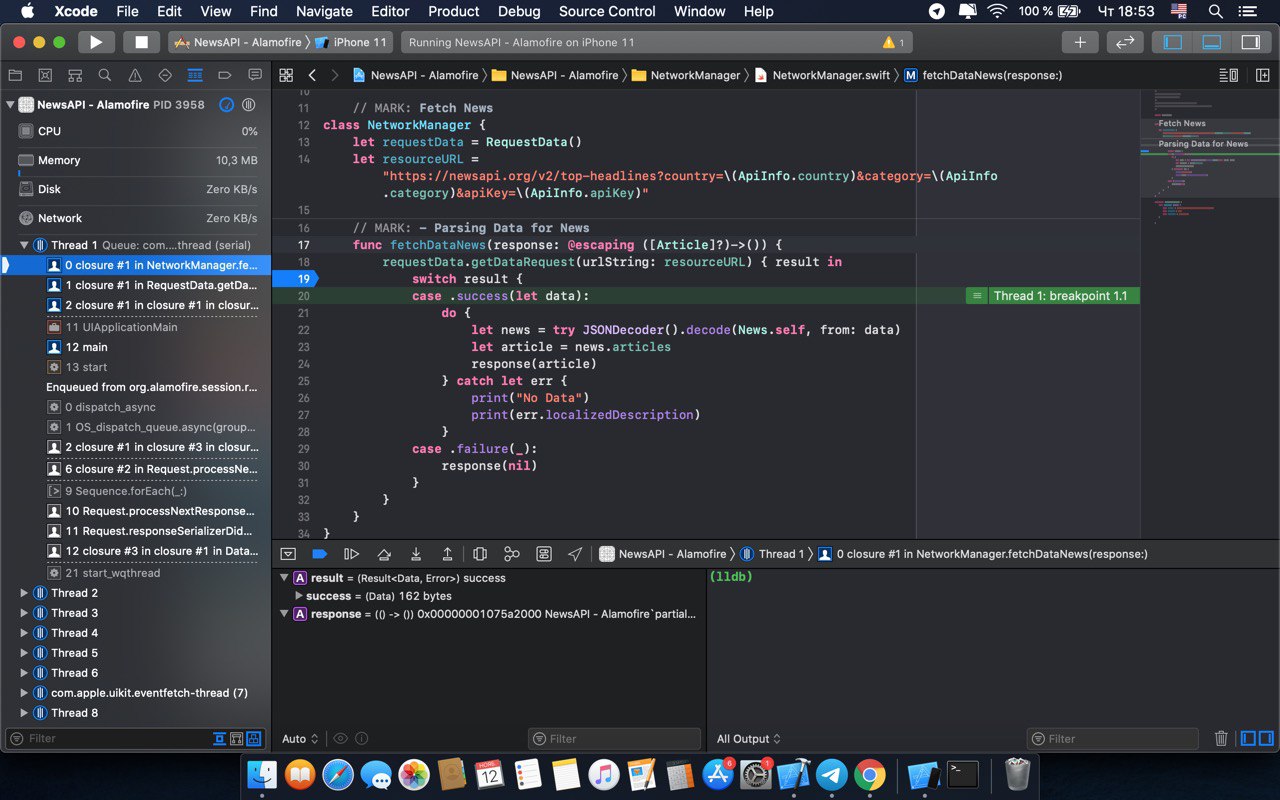Screen dimensions: 1280x800
Task: Click the line 19 breakpoint marker
Action: (299, 279)
